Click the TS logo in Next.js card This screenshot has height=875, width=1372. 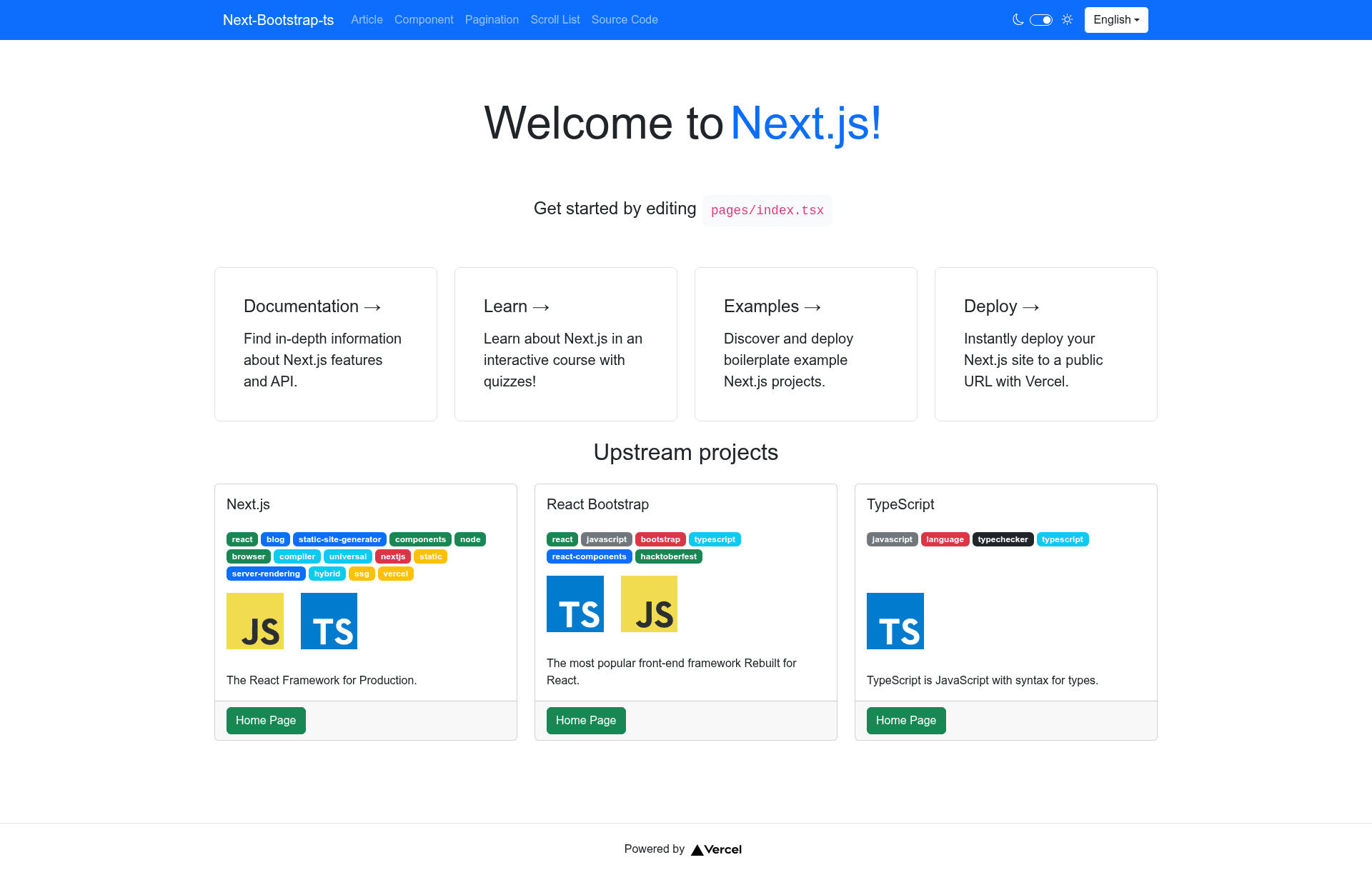pyautogui.click(x=329, y=621)
